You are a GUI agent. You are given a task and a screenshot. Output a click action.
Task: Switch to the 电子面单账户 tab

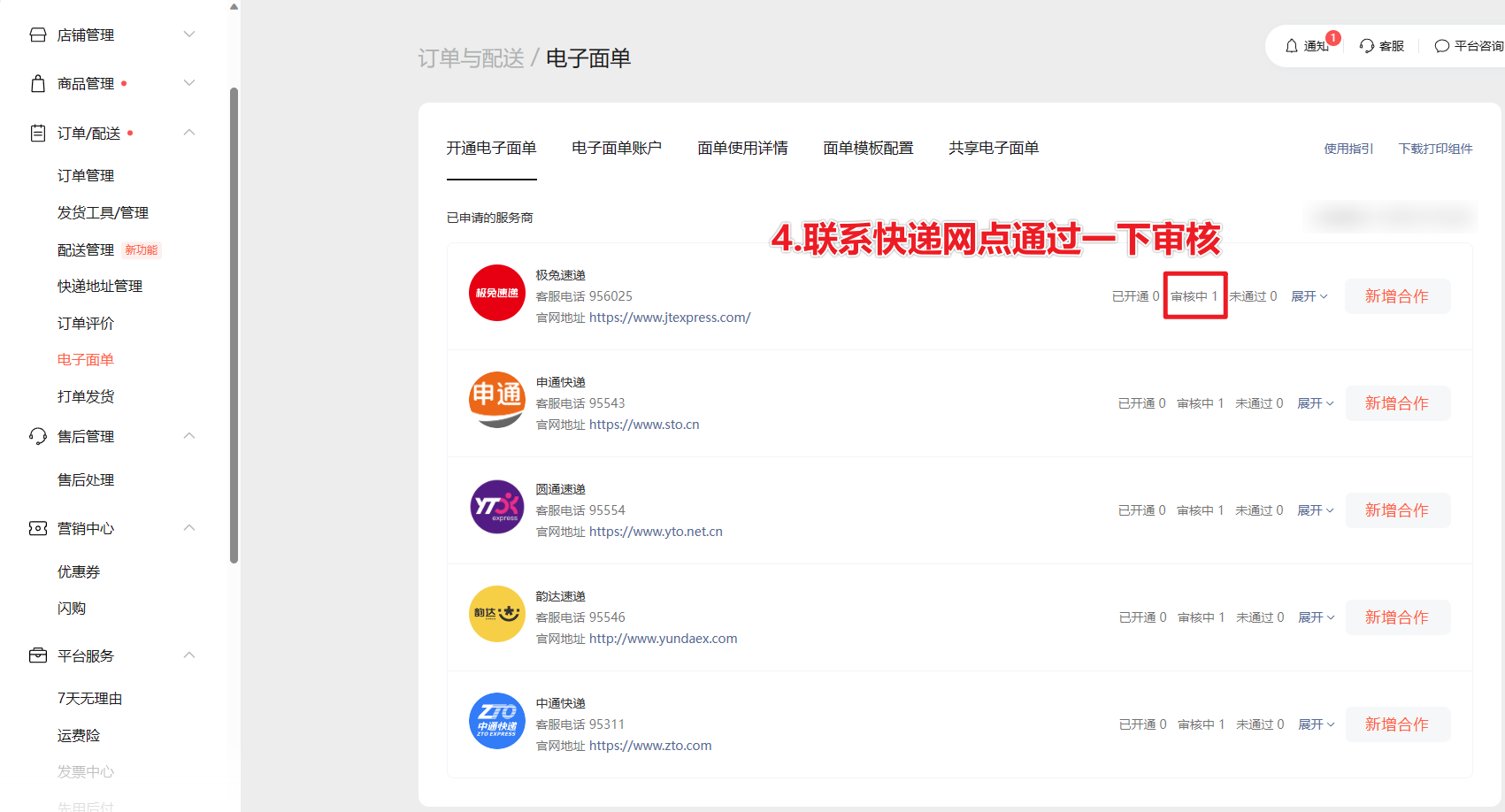point(616,148)
